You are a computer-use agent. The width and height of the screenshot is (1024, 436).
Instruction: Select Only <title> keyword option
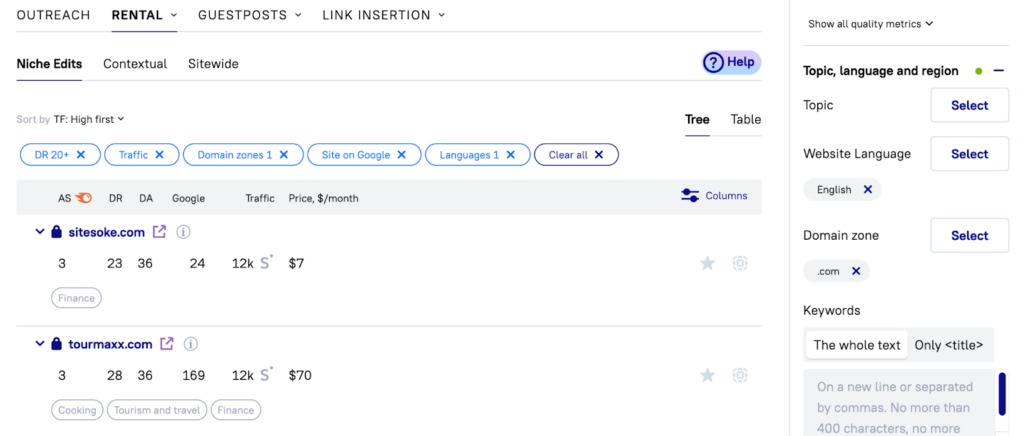[949, 345]
